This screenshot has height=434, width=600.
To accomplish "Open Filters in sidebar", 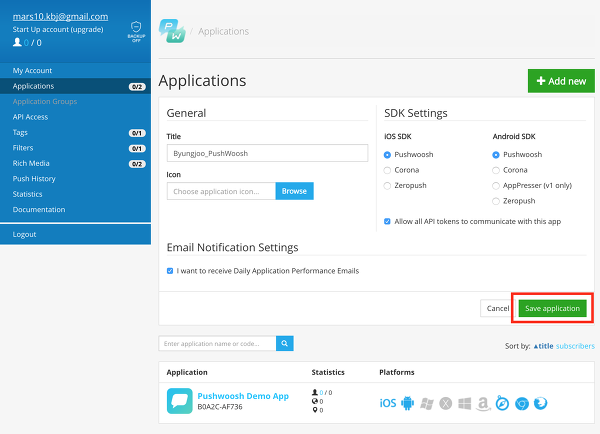I will (75, 148).
